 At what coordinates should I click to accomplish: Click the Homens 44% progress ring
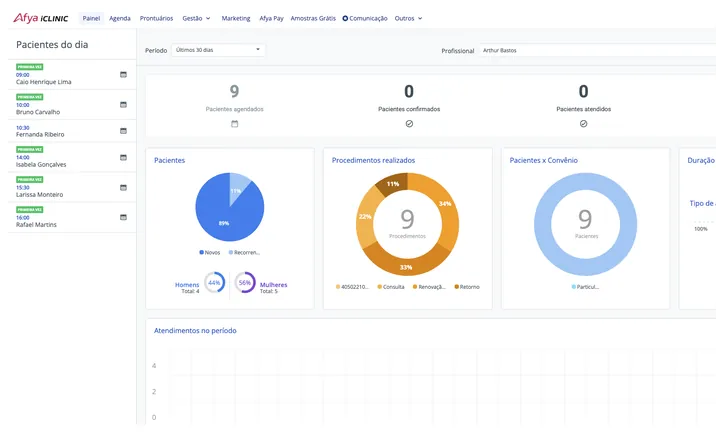[x=214, y=283]
